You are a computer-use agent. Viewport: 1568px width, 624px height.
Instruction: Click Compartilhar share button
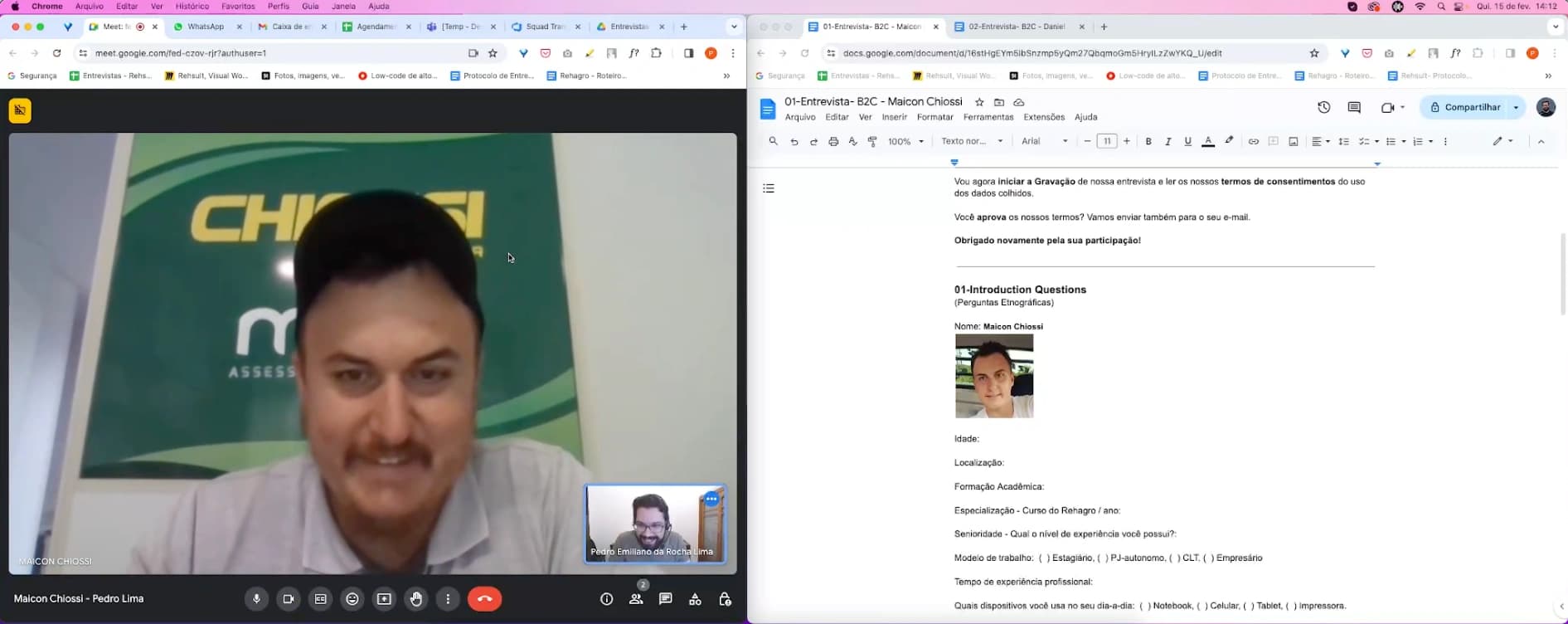(1465, 107)
